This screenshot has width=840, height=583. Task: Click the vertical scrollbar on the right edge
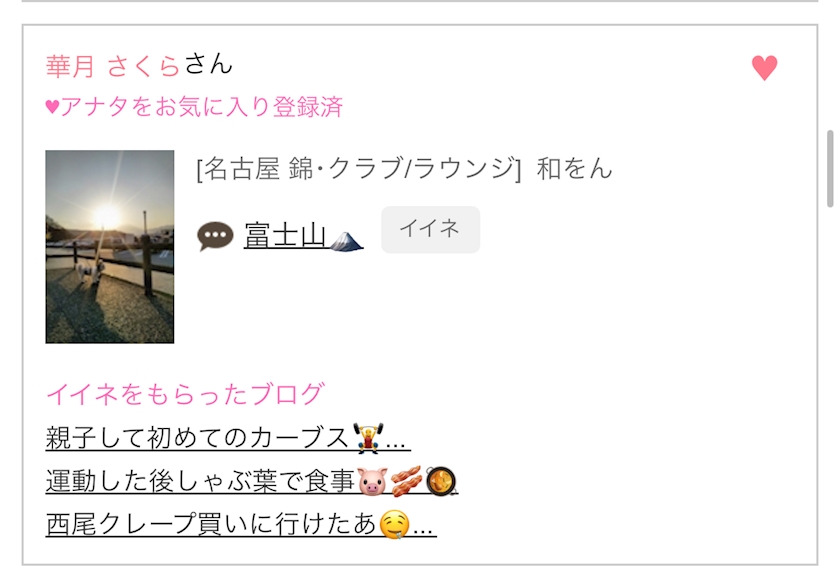(830, 168)
